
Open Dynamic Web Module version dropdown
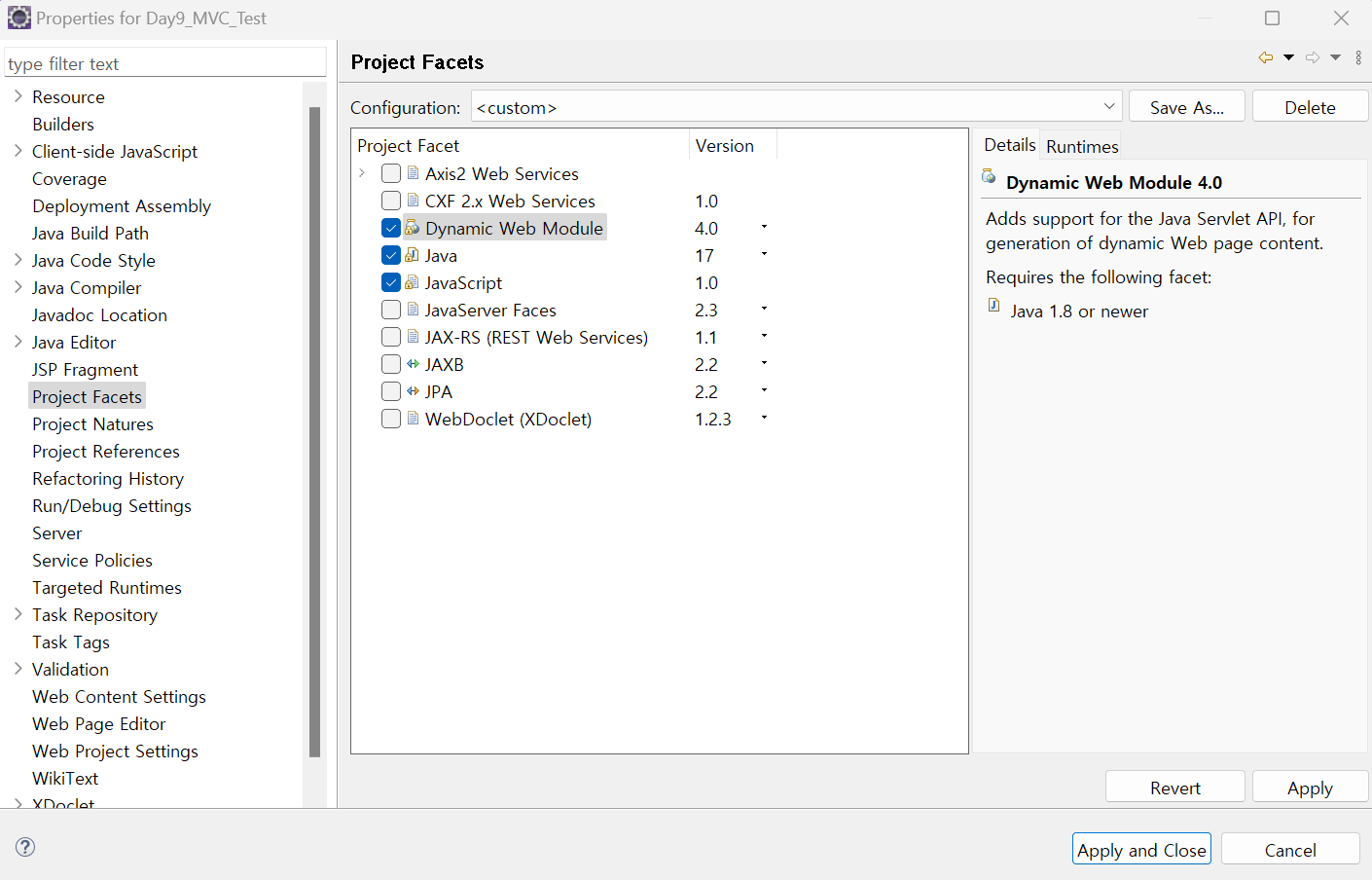(x=764, y=227)
